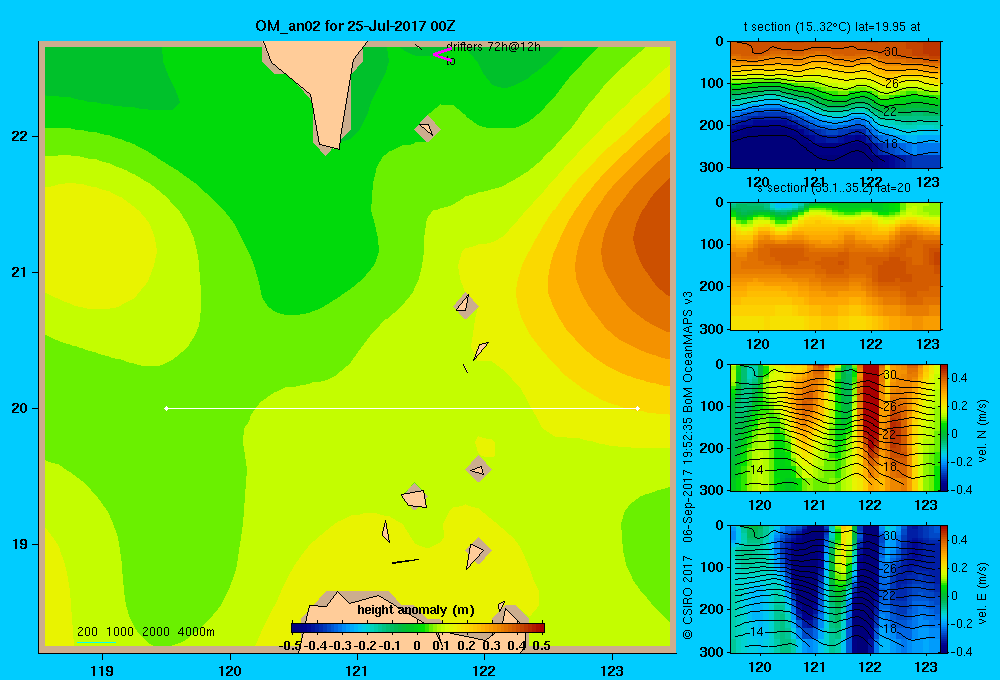The image size is (1000, 680).
Task: Click the 14 contour label in vel. E panel
Action: tap(756, 632)
